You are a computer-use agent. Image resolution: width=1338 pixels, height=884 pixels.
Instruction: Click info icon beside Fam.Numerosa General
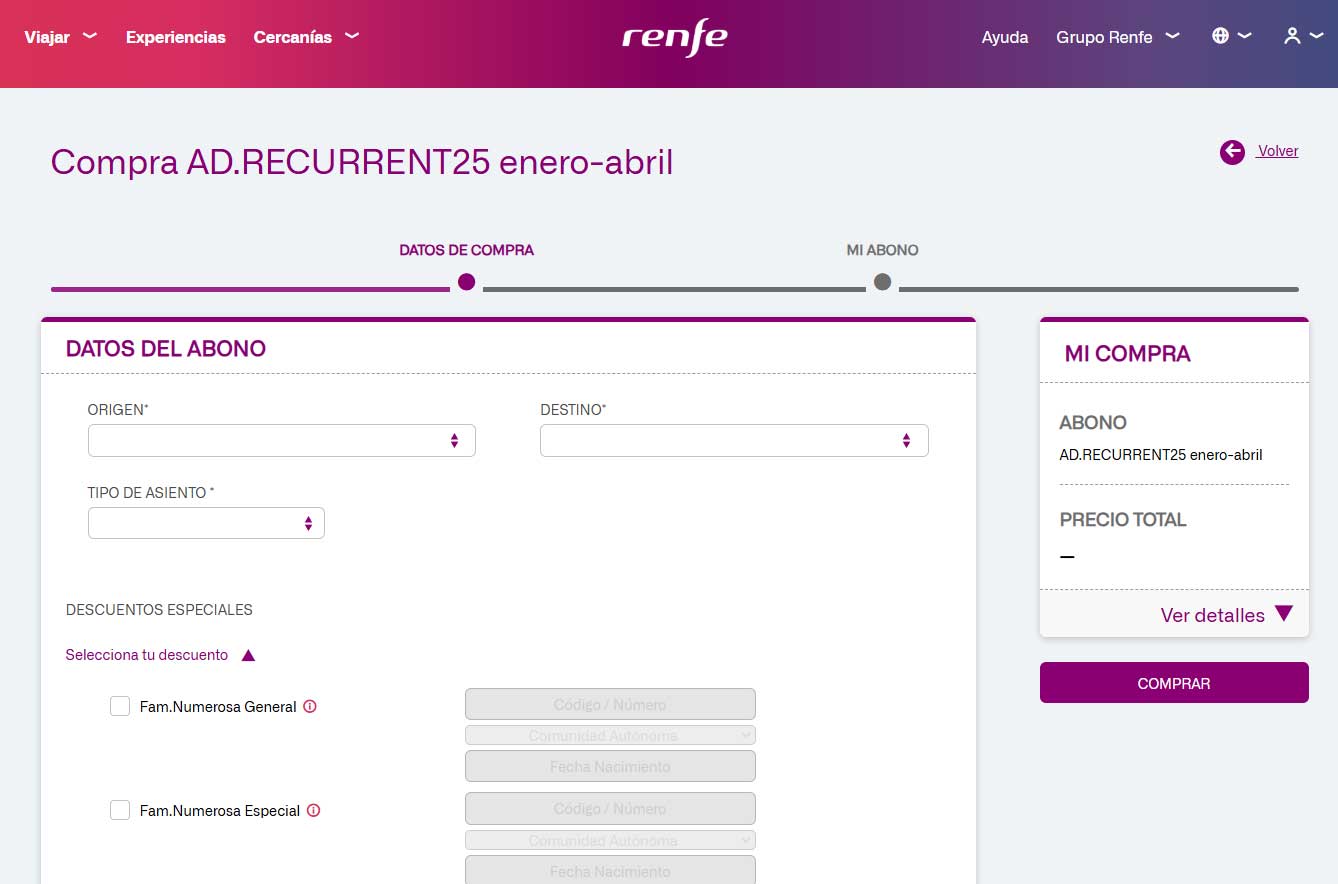(x=310, y=706)
